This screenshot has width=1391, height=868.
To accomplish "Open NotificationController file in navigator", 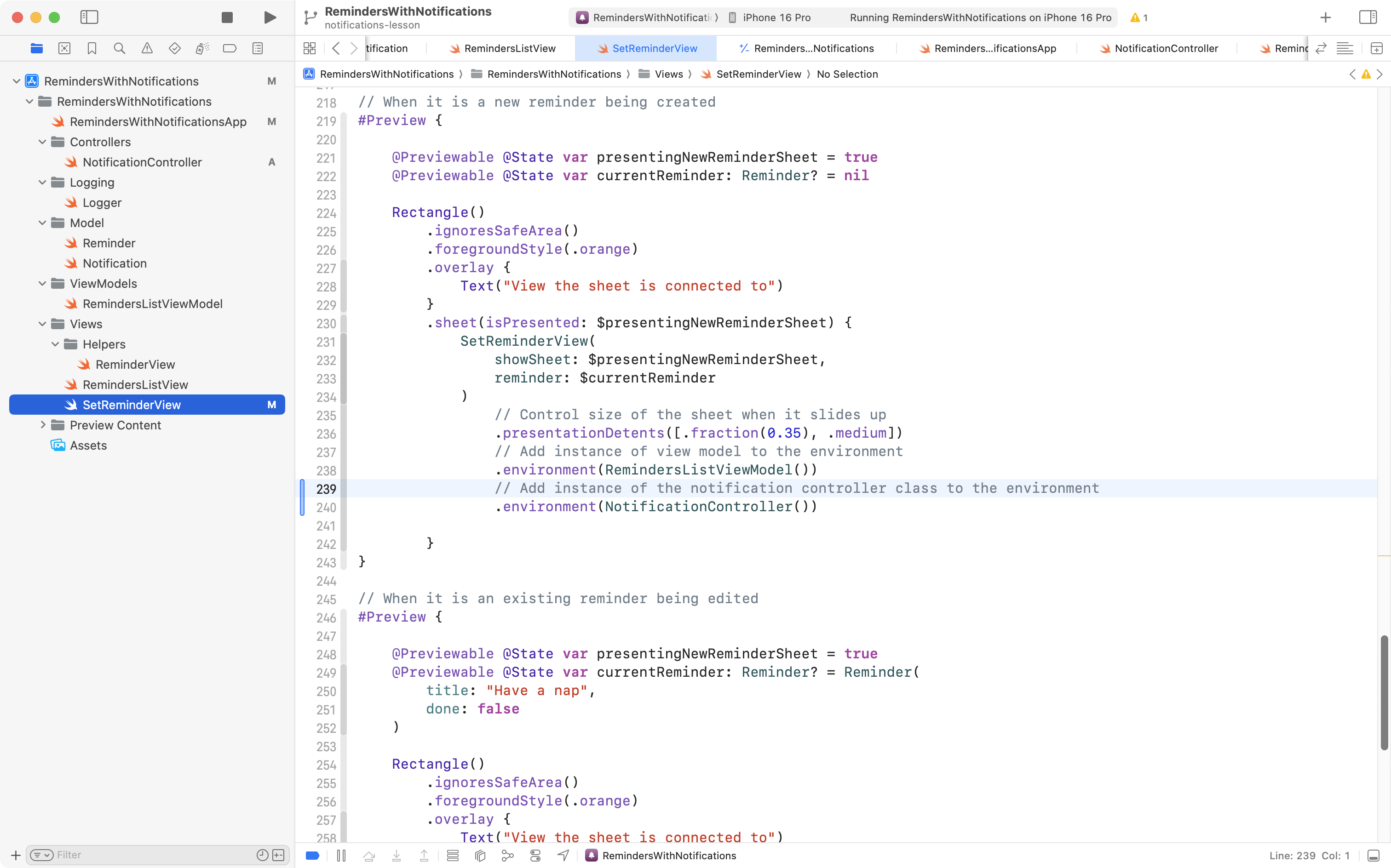I will (x=142, y=162).
